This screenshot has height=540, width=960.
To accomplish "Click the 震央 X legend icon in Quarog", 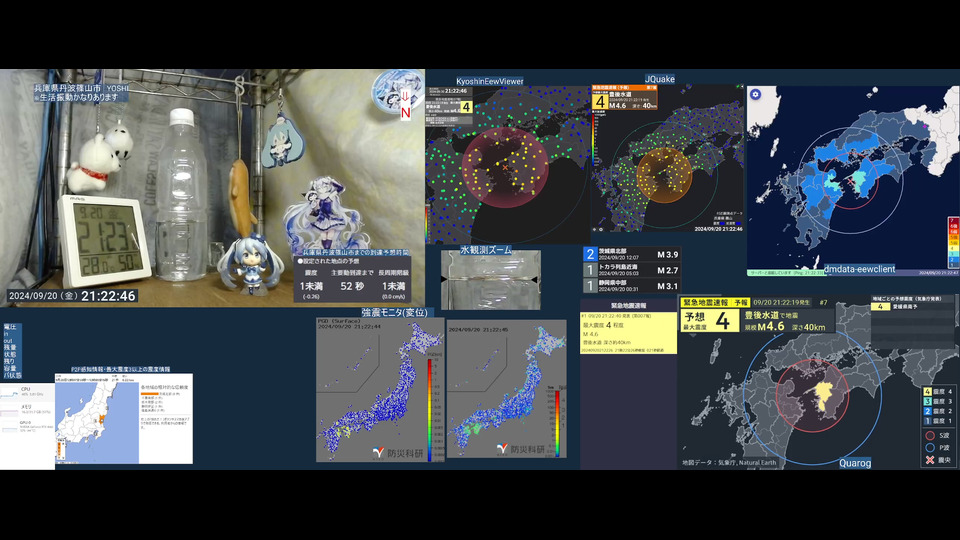I will (930, 460).
